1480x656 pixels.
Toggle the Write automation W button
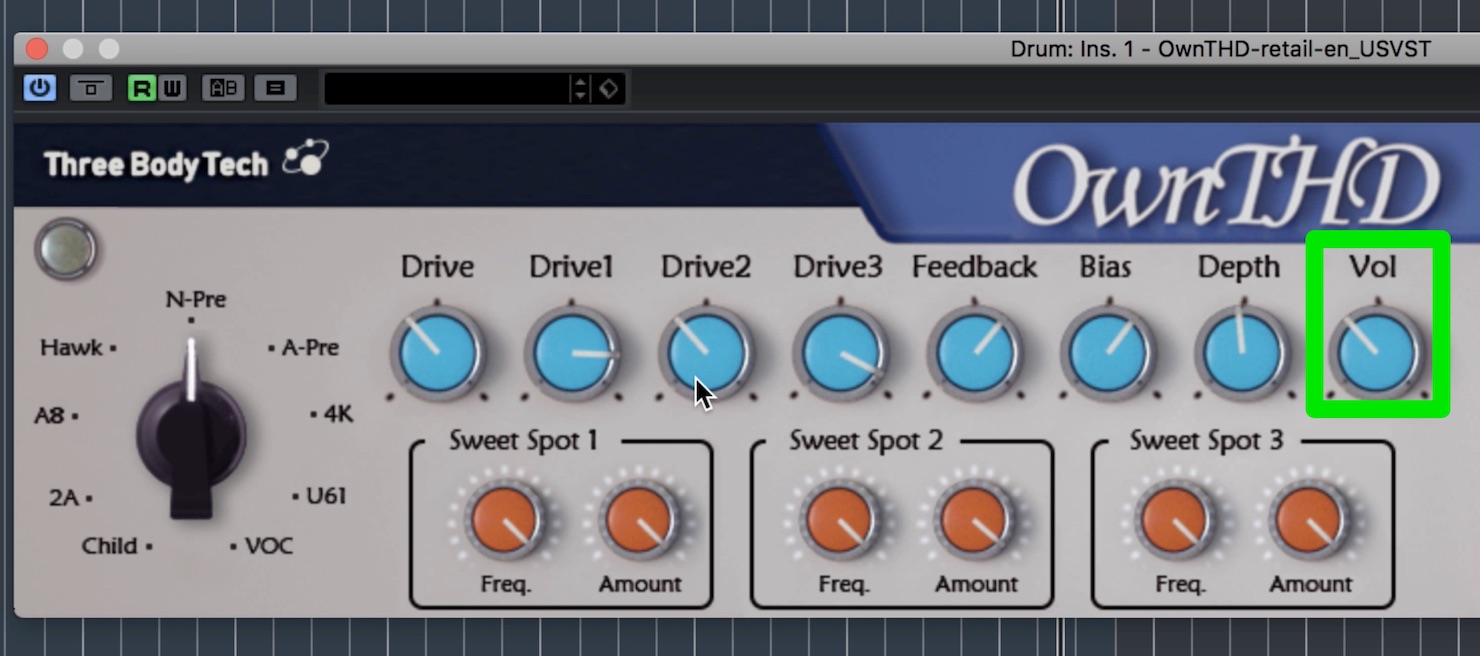coord(172,88)
